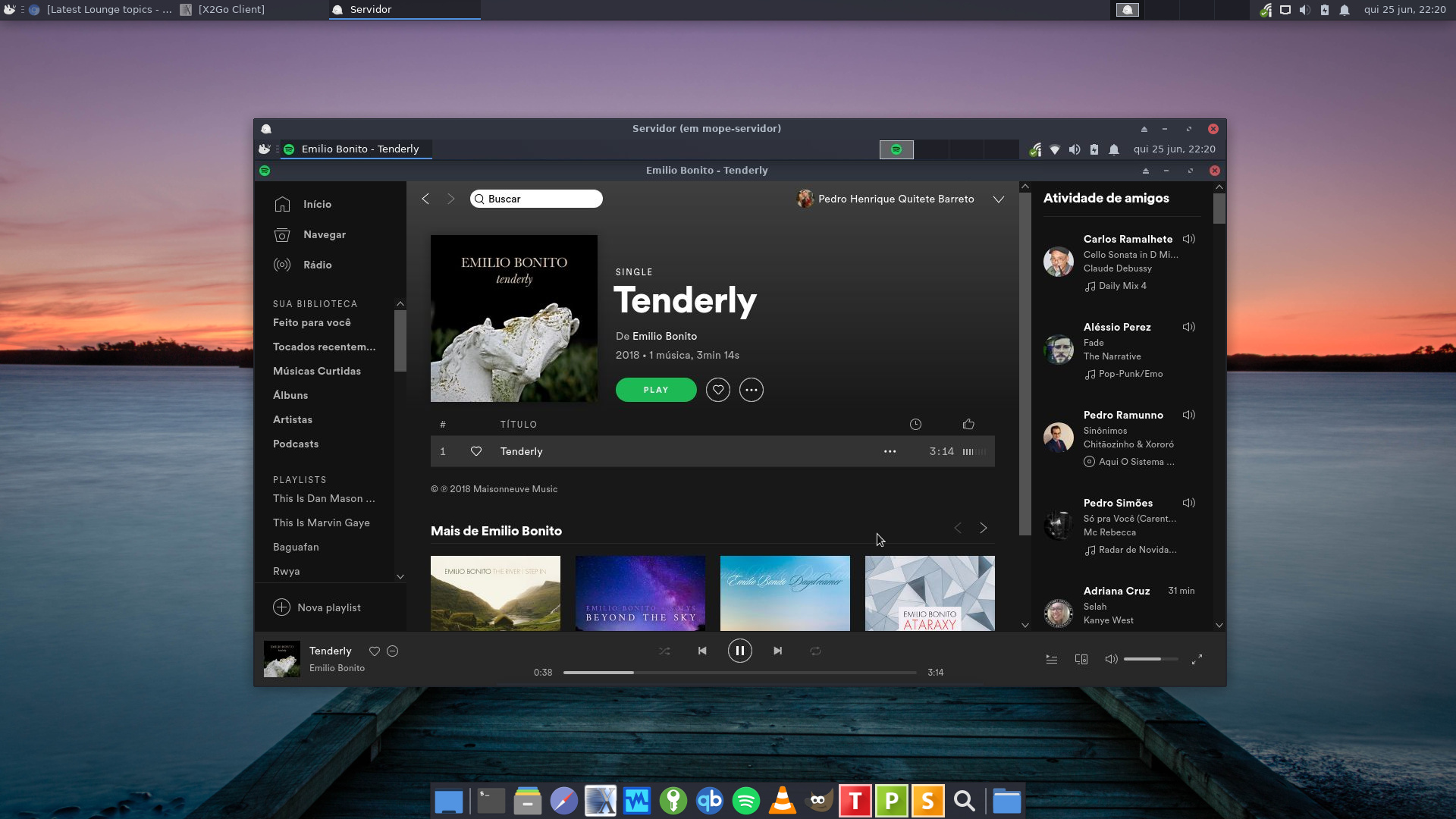Expand the Sua Biblioteca section
1456x819 pixels.
[400, 303]
